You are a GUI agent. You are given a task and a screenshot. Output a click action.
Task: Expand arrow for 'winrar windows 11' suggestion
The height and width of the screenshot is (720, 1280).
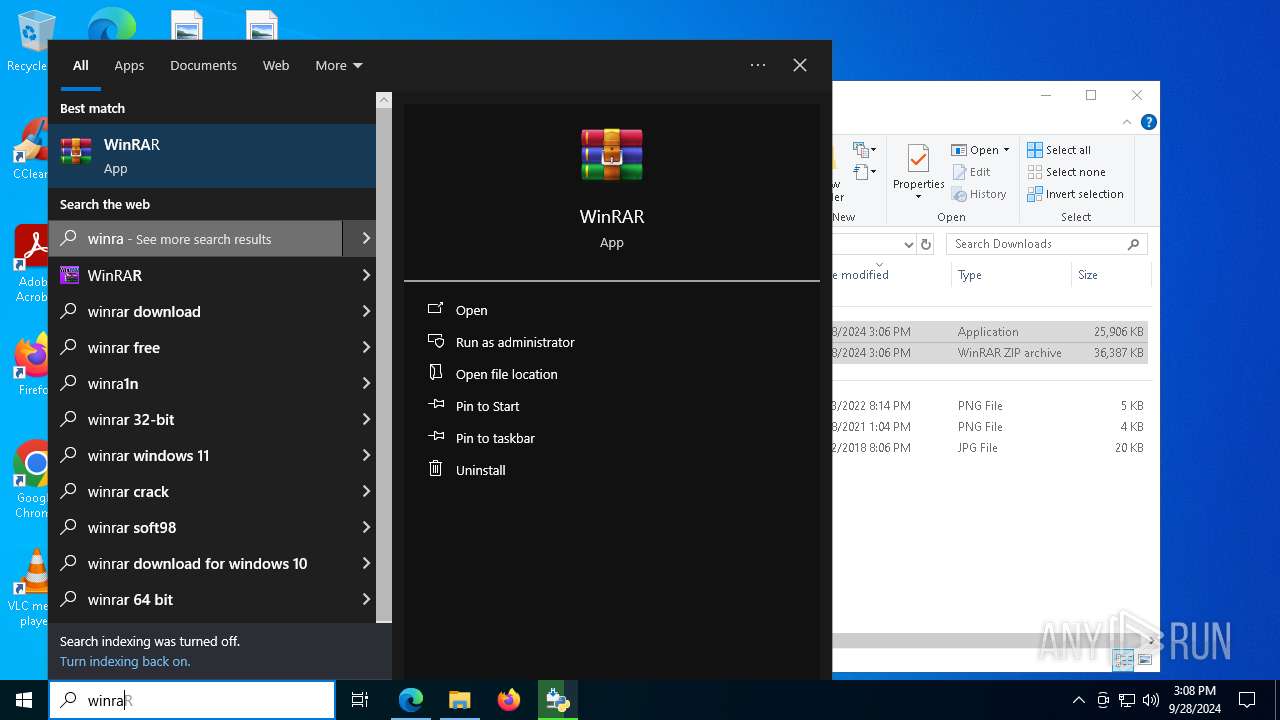click(366, 455)
